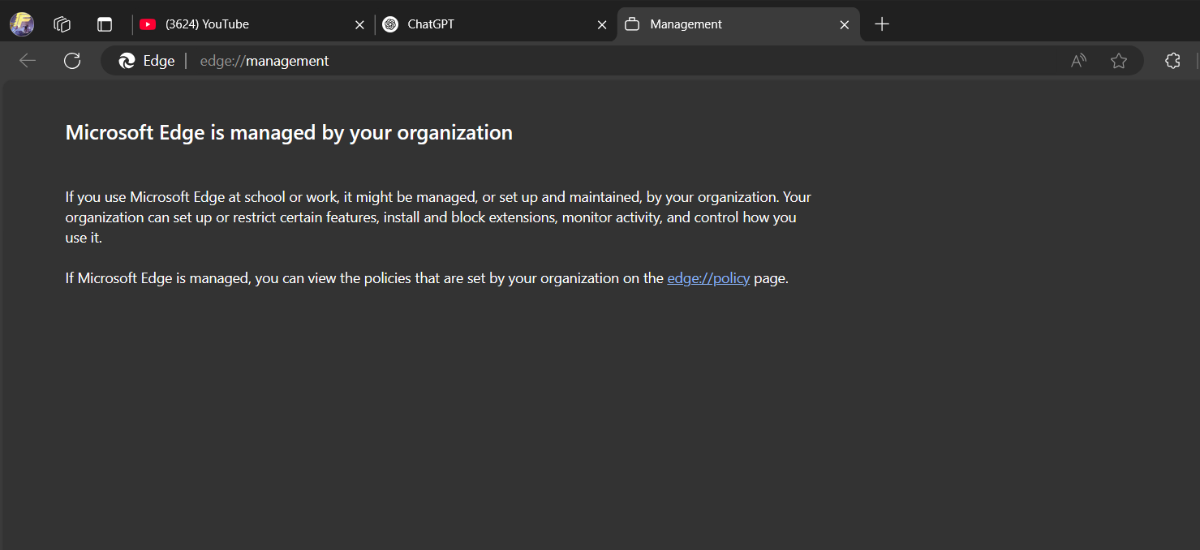Start Read aloud from the address bar
This screenshot has width=1200, height=550.
1078,61
